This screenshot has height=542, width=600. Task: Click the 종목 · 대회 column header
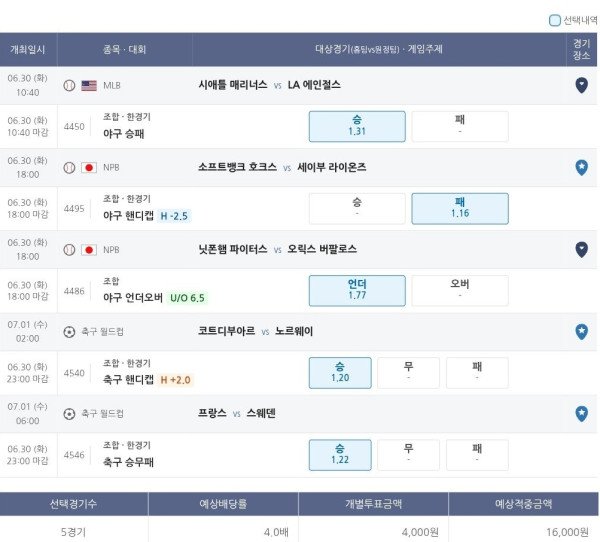(x=125, y=49)
